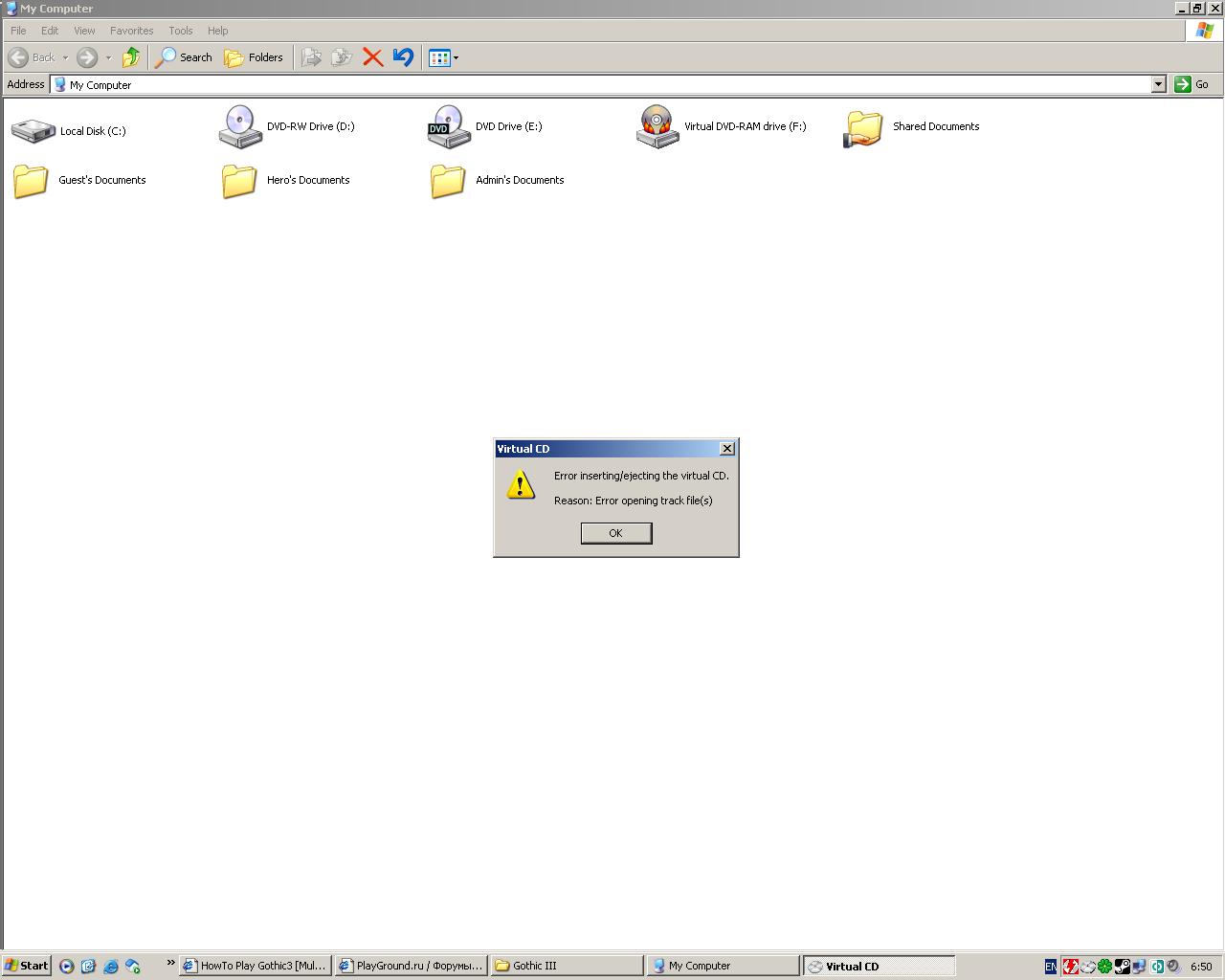
Task: Click the blue Undo toolbar icon
Action: coord(403,57)
